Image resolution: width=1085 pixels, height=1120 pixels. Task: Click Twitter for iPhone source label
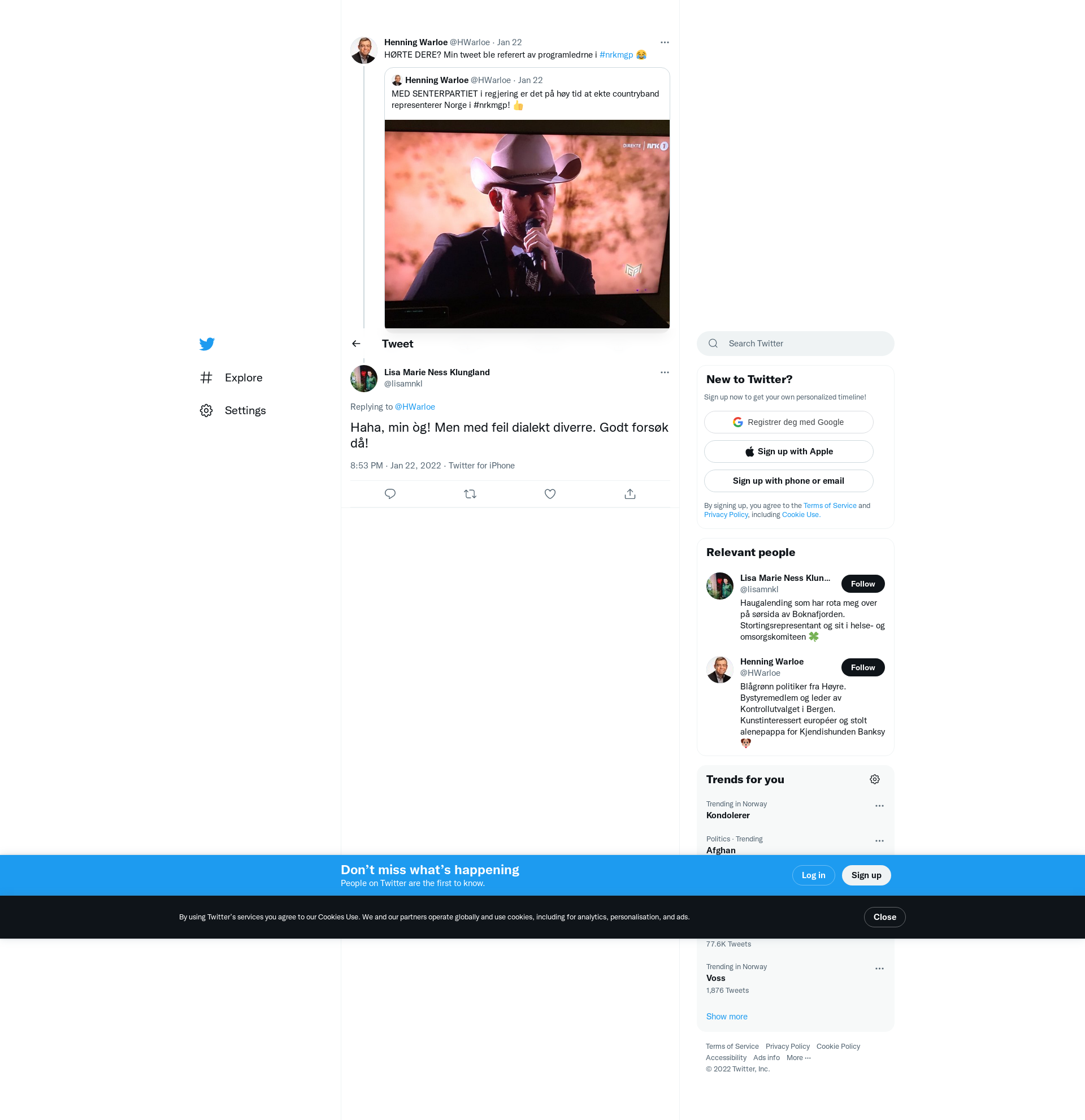pyautogui.click(x=481, y=466)
